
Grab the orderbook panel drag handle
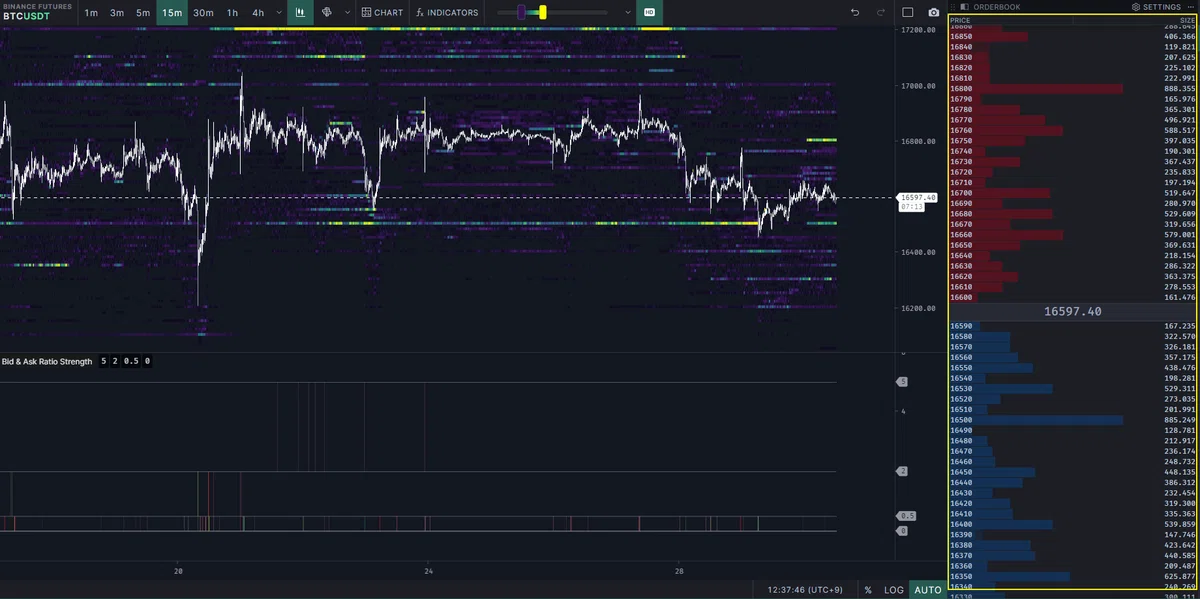[953, 7]
